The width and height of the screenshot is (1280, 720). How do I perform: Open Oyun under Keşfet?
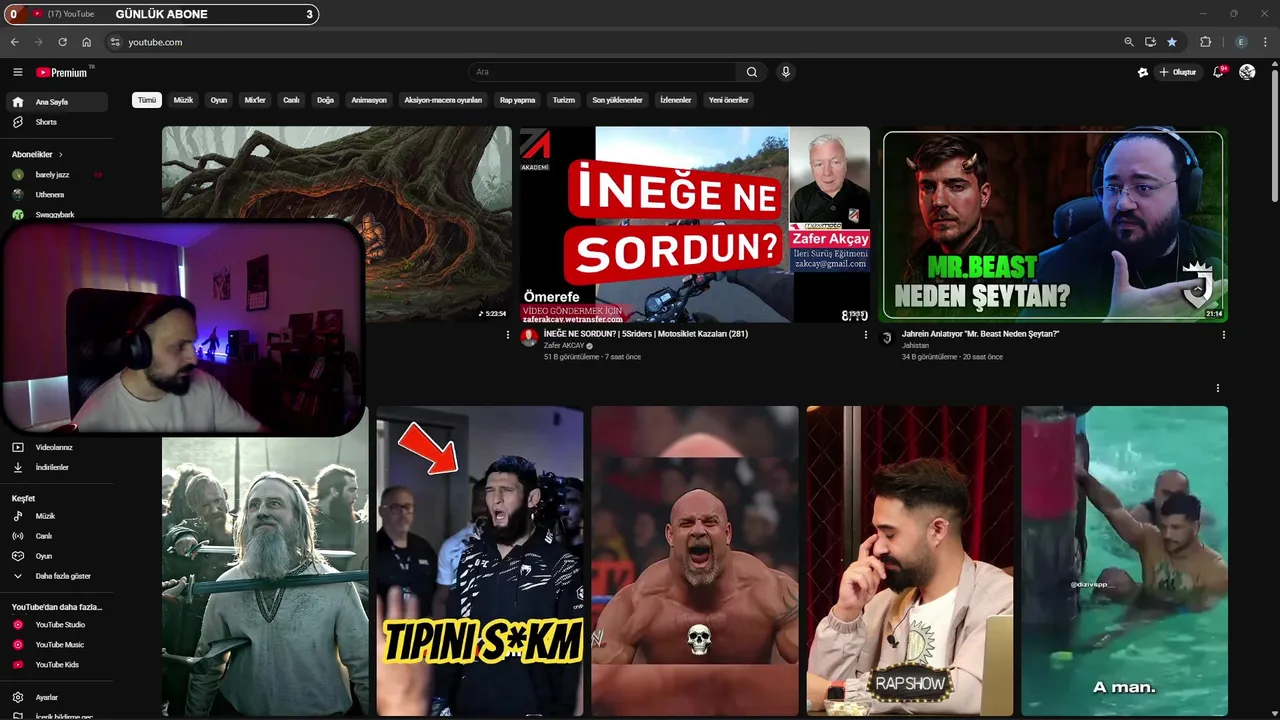point(56,556)
